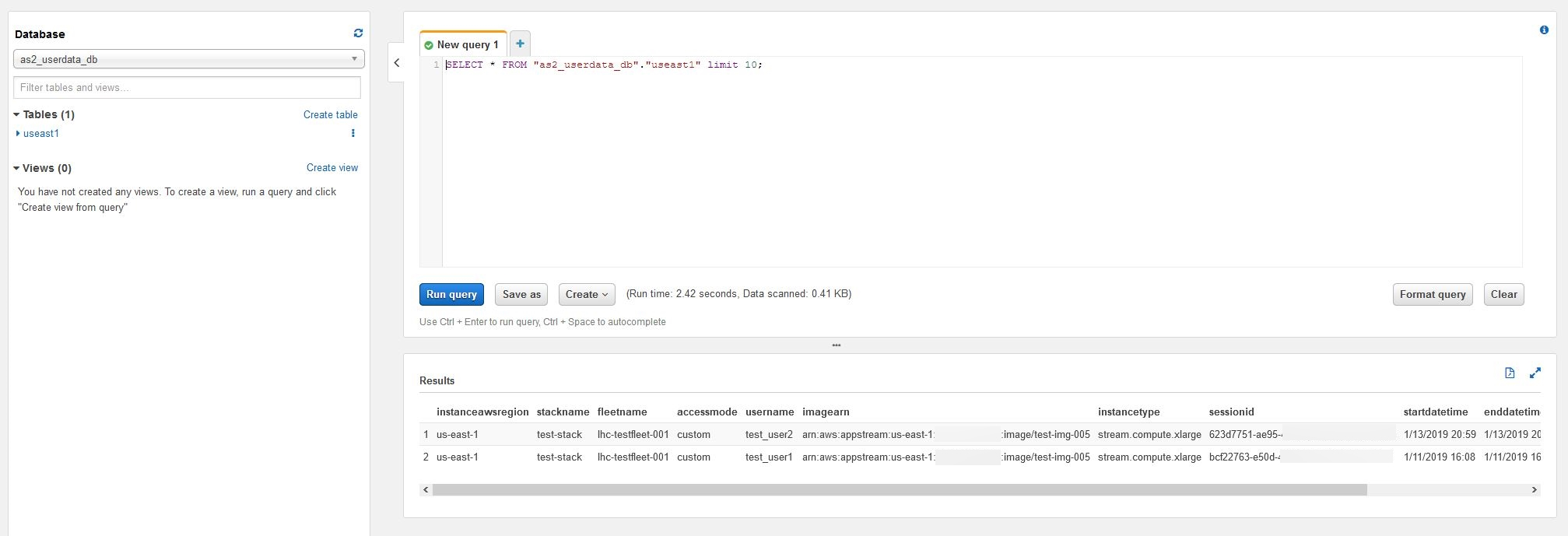Grab the panel resize handle dots
This screenshot has height=536, width=1568.
point(837,345)
